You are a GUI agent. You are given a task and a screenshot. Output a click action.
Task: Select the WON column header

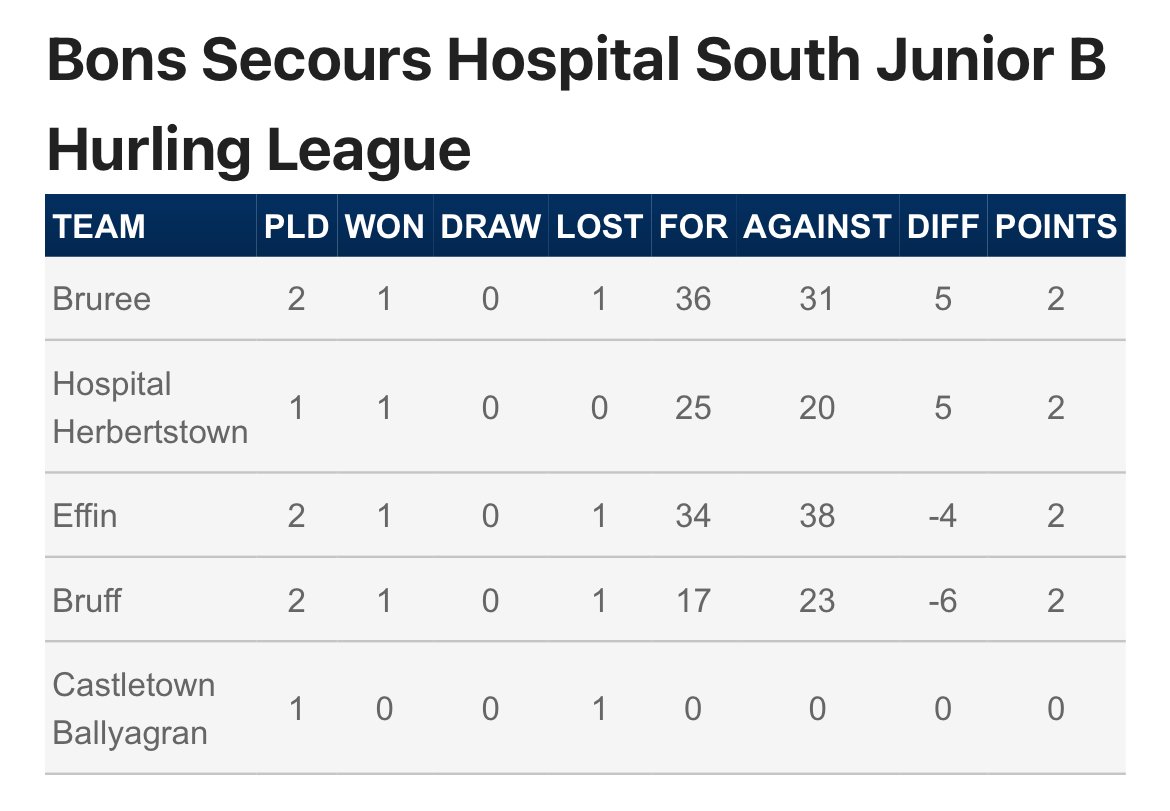tap(384, 226)
